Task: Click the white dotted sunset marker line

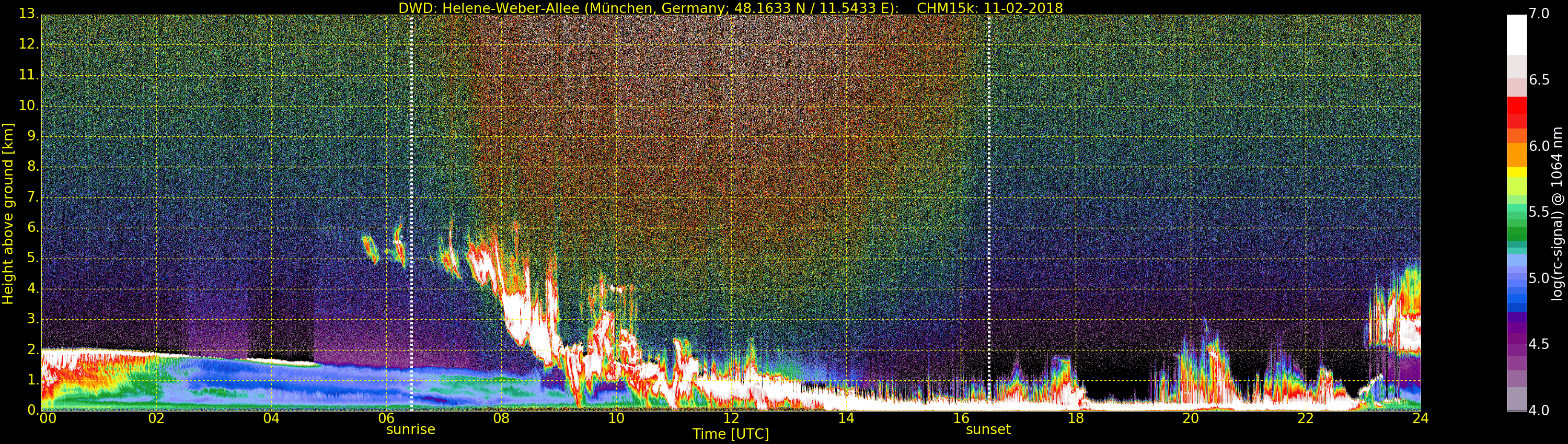Action: coord(988,213)
